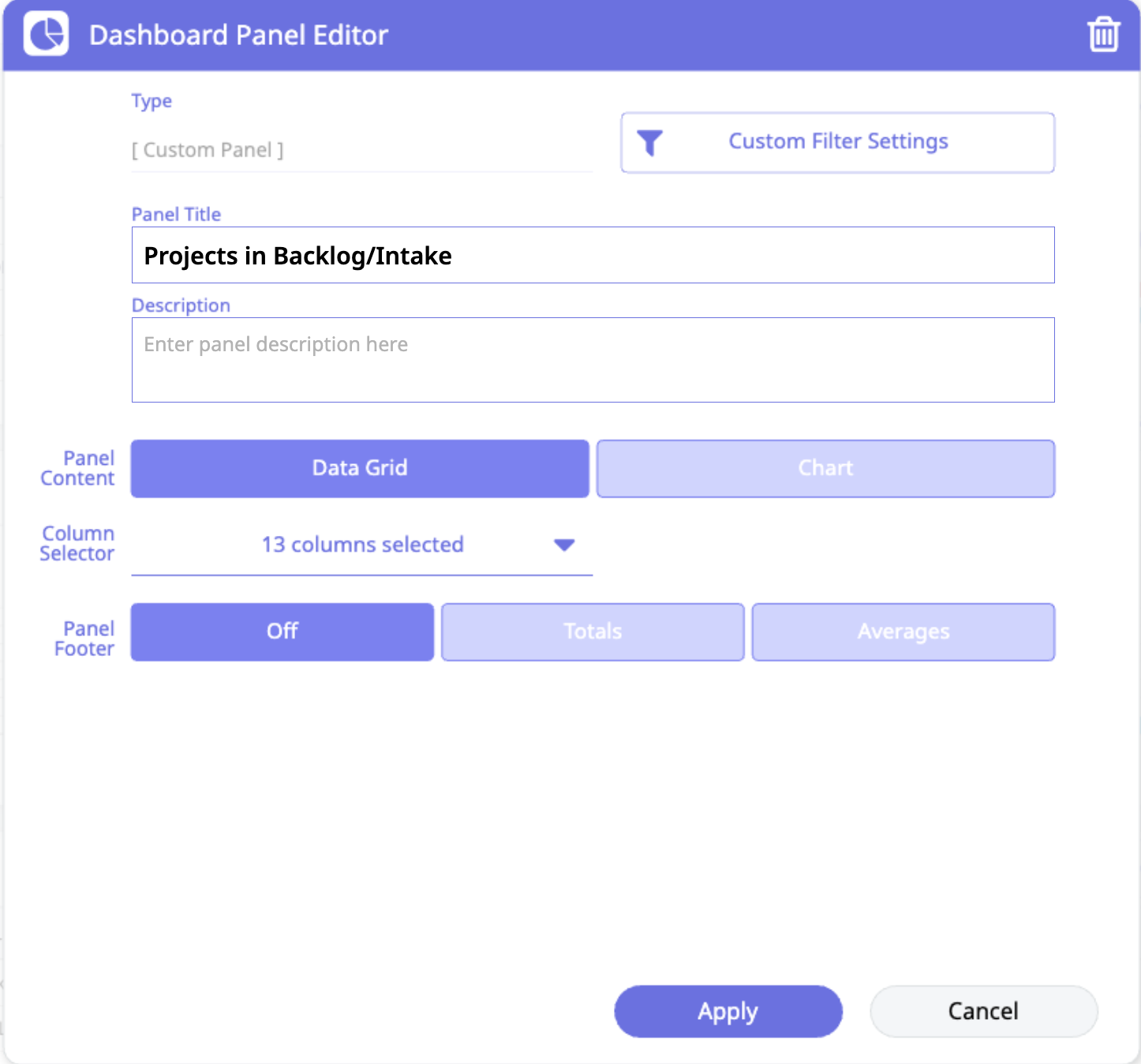Click the Column Selector label

click(x=77, y=544)
